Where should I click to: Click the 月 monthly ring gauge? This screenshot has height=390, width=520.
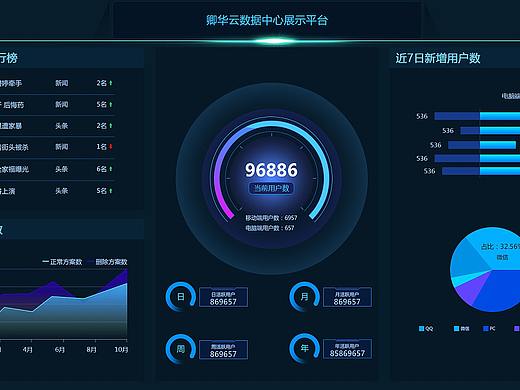pyautogui.click(x=304, y=297)
